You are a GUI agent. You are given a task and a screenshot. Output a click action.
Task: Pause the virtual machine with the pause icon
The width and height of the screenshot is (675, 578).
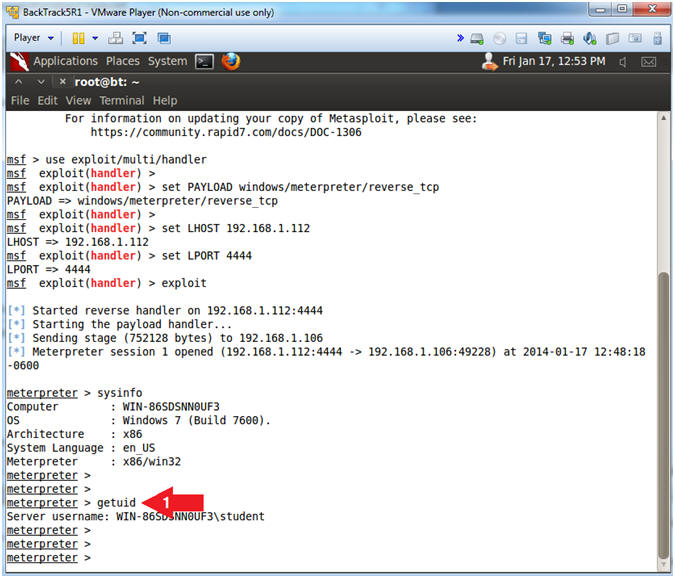coord(78,38)
